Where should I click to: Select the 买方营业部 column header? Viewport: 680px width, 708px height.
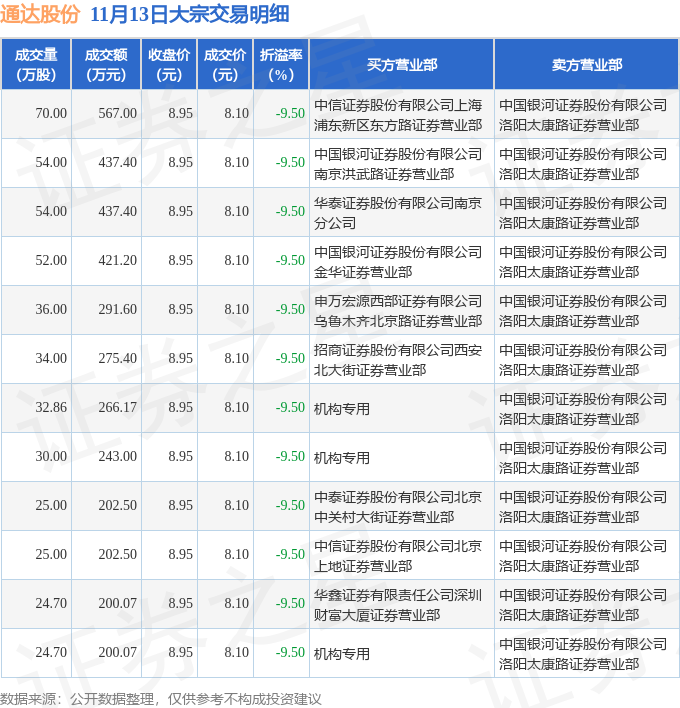(402, 65)
